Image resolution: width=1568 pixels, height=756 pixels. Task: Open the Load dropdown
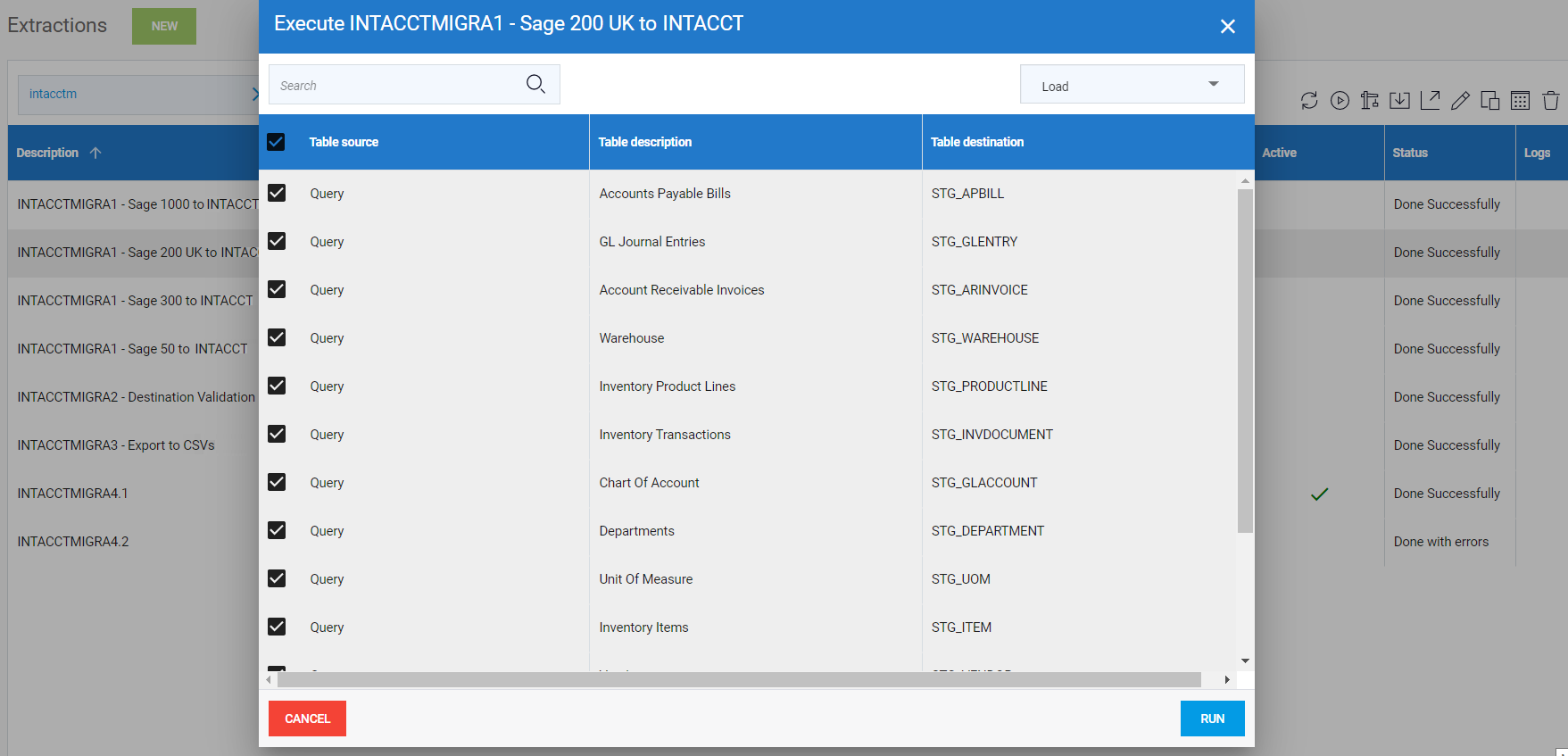pos(1132,86)
